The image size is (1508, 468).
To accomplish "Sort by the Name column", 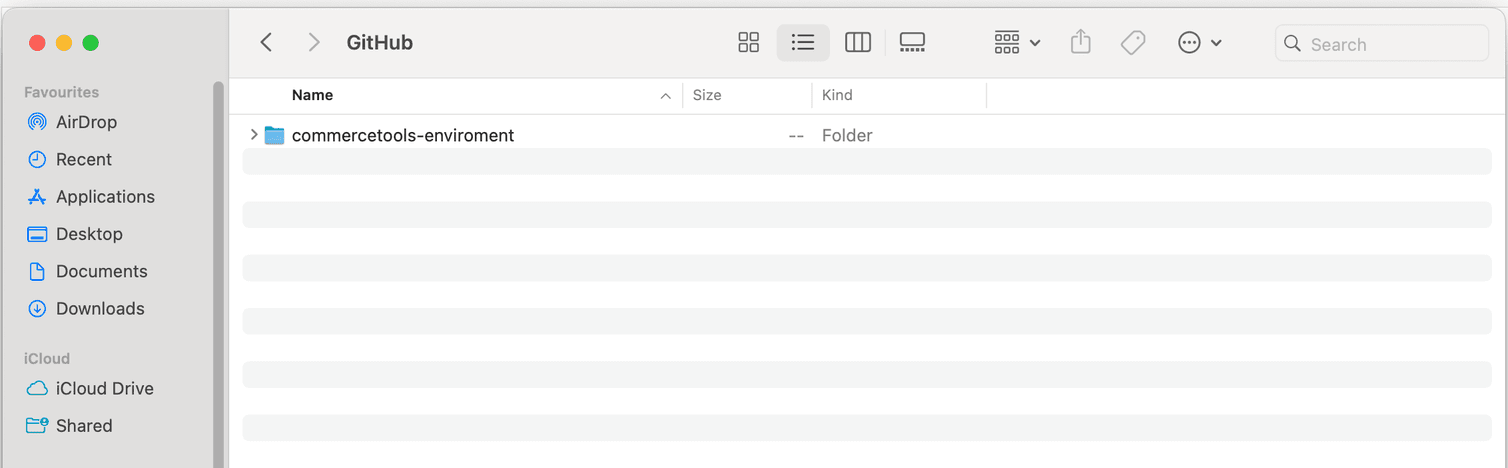I will tap(312, 95).
